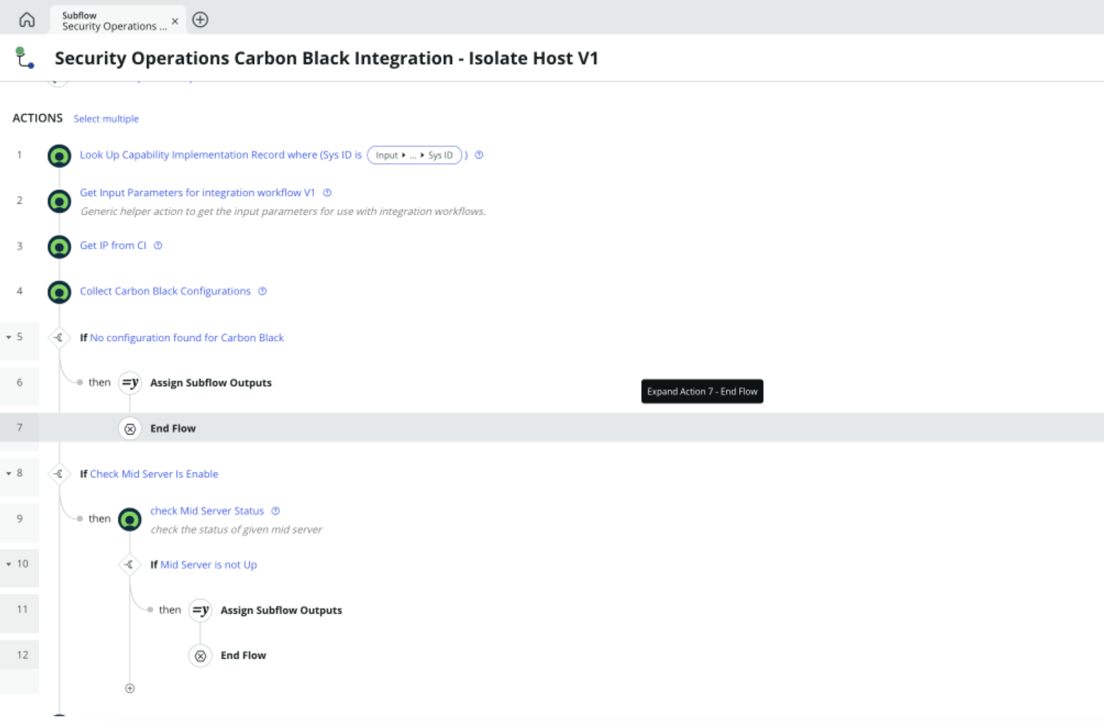The width and height of the screenshot is (1104, 721).
Task: Open step 6 Assign Subflow Outputs
Action: click(x=211, y=383)
